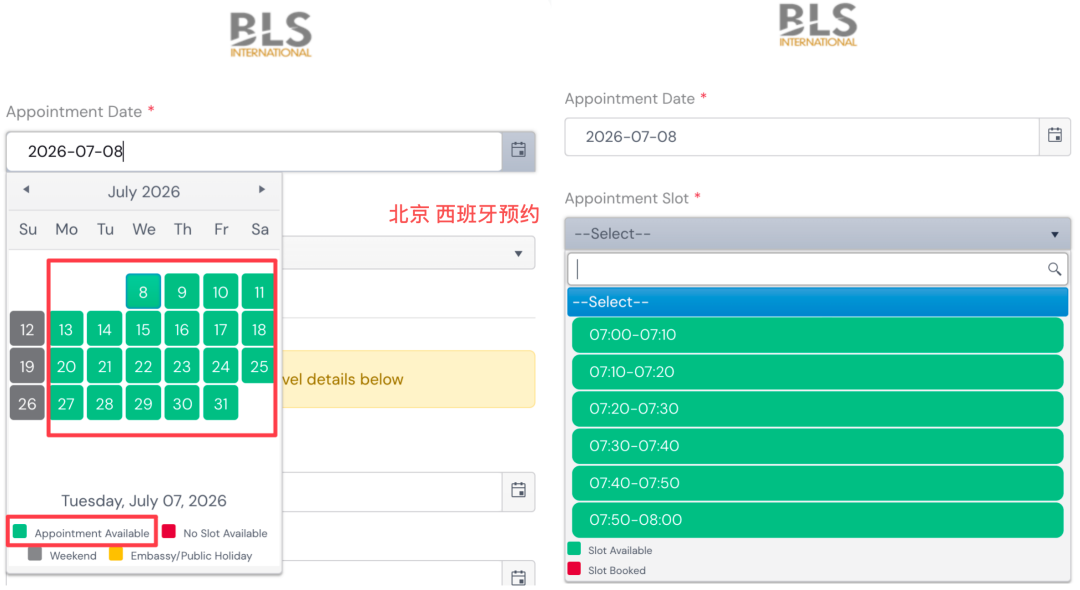Select July 9 in the calendar
This screenshot has width=1080, height=590.
(x=182, y=292)
